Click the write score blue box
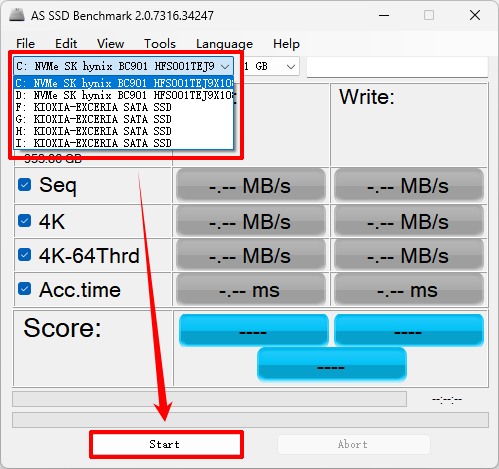This screenshot has width=499, height=469. pyautogui.click(x=409, y=330)
